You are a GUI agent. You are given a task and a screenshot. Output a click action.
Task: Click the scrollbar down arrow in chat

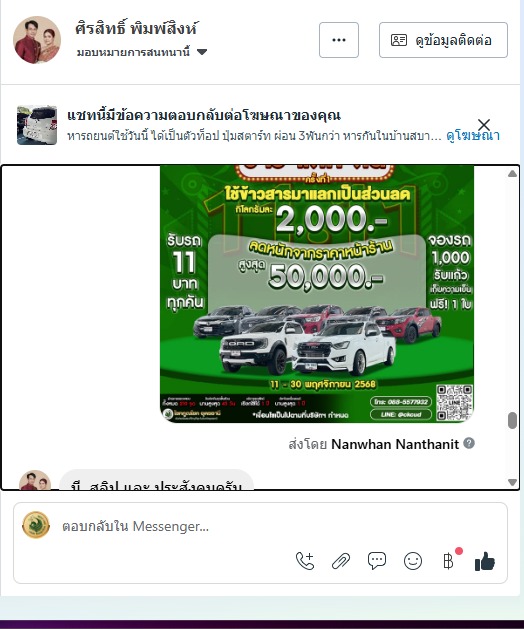(x=512, y=482)
